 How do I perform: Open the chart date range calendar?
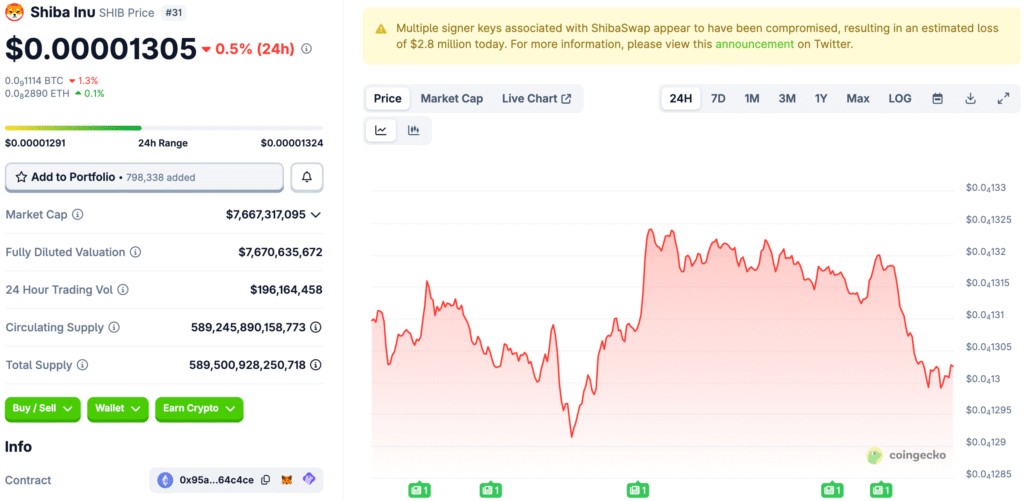pyautogui.click(x=937, y=98)
